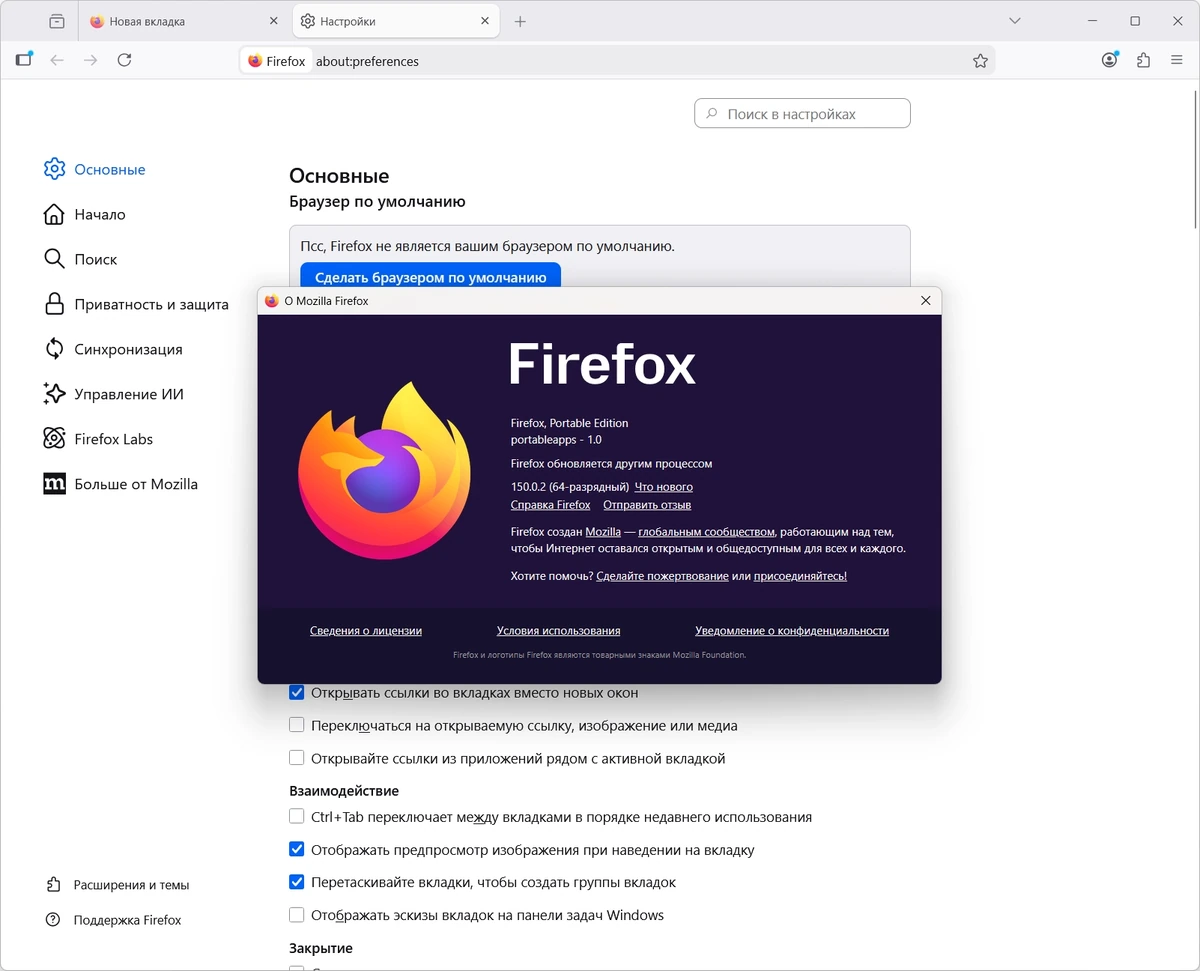
Task: Click the gear icon beside Основные
Action: point(54,169)
